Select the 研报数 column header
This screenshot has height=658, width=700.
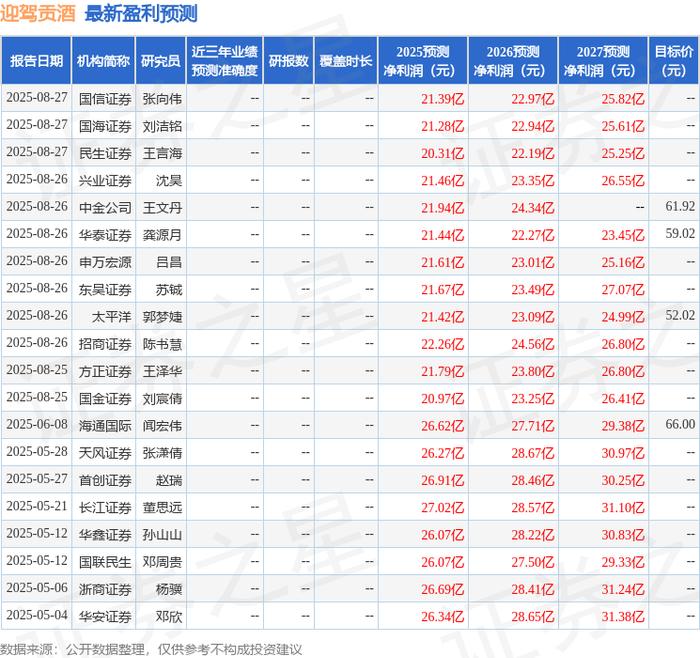tap(288, 61)
